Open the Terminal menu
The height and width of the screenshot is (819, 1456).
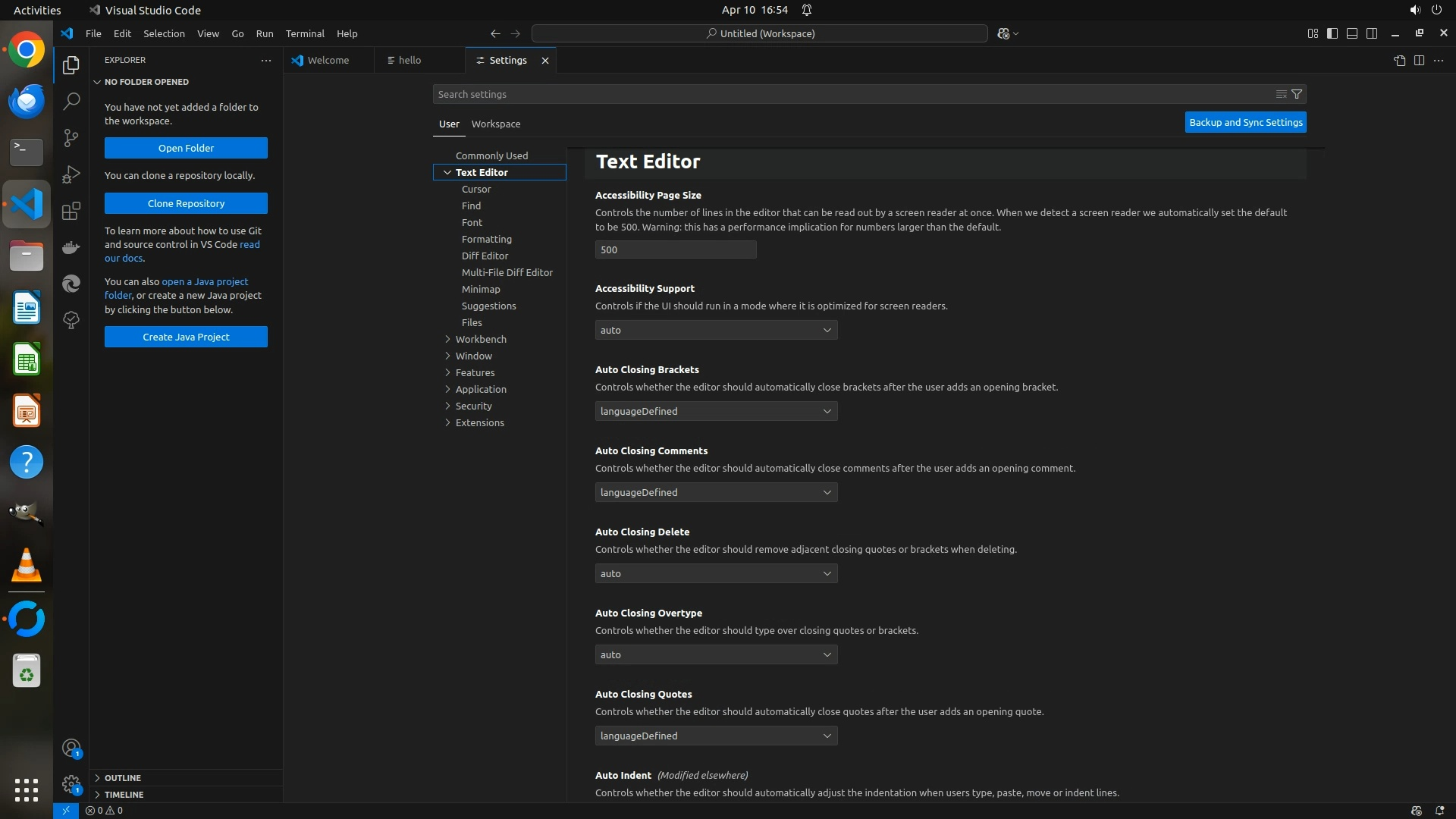tap(305, 33)
